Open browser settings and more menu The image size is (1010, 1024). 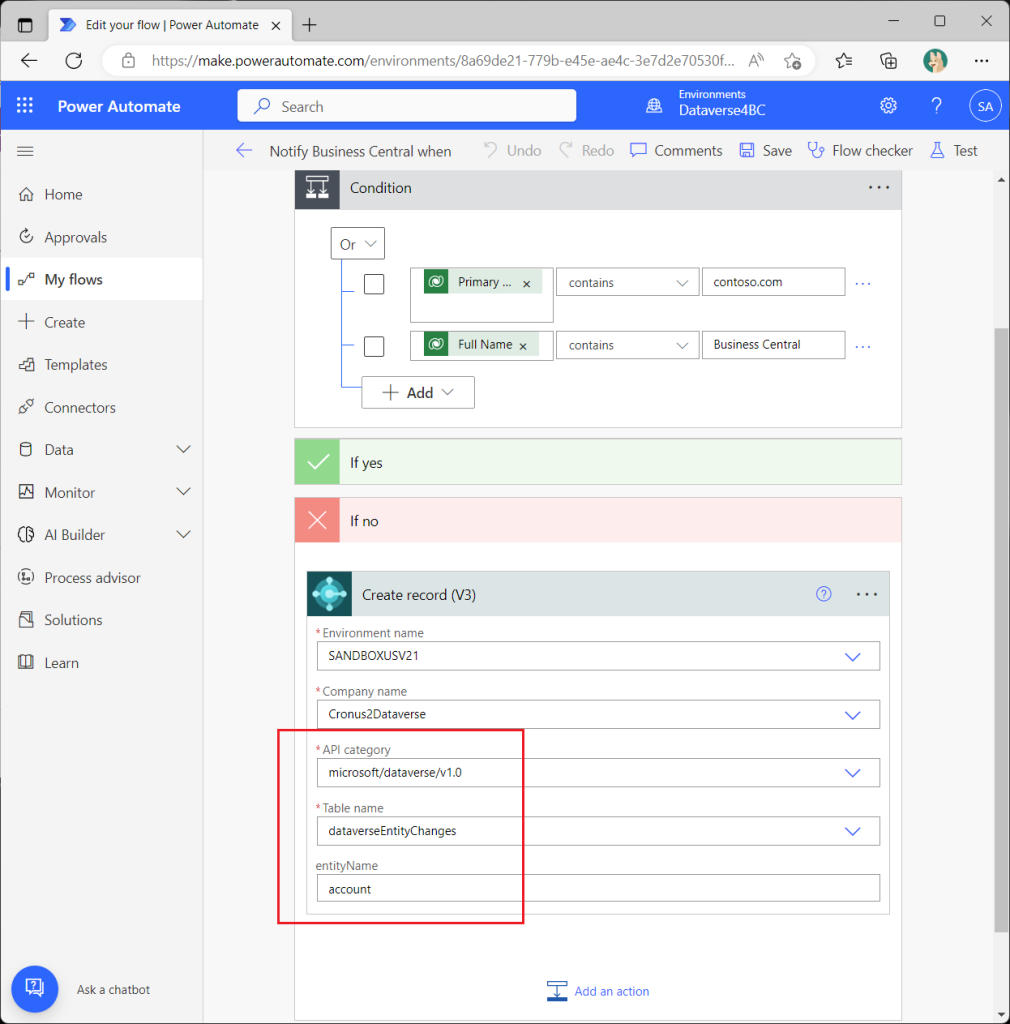[981, 61]
